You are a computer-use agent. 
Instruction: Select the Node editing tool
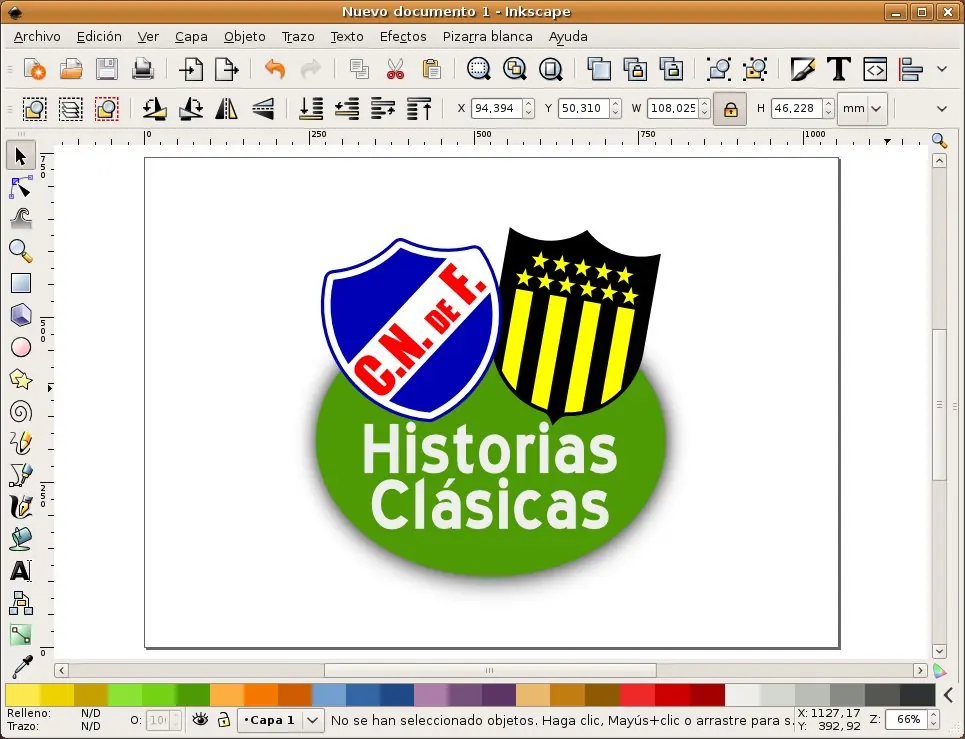coord(21,187)
